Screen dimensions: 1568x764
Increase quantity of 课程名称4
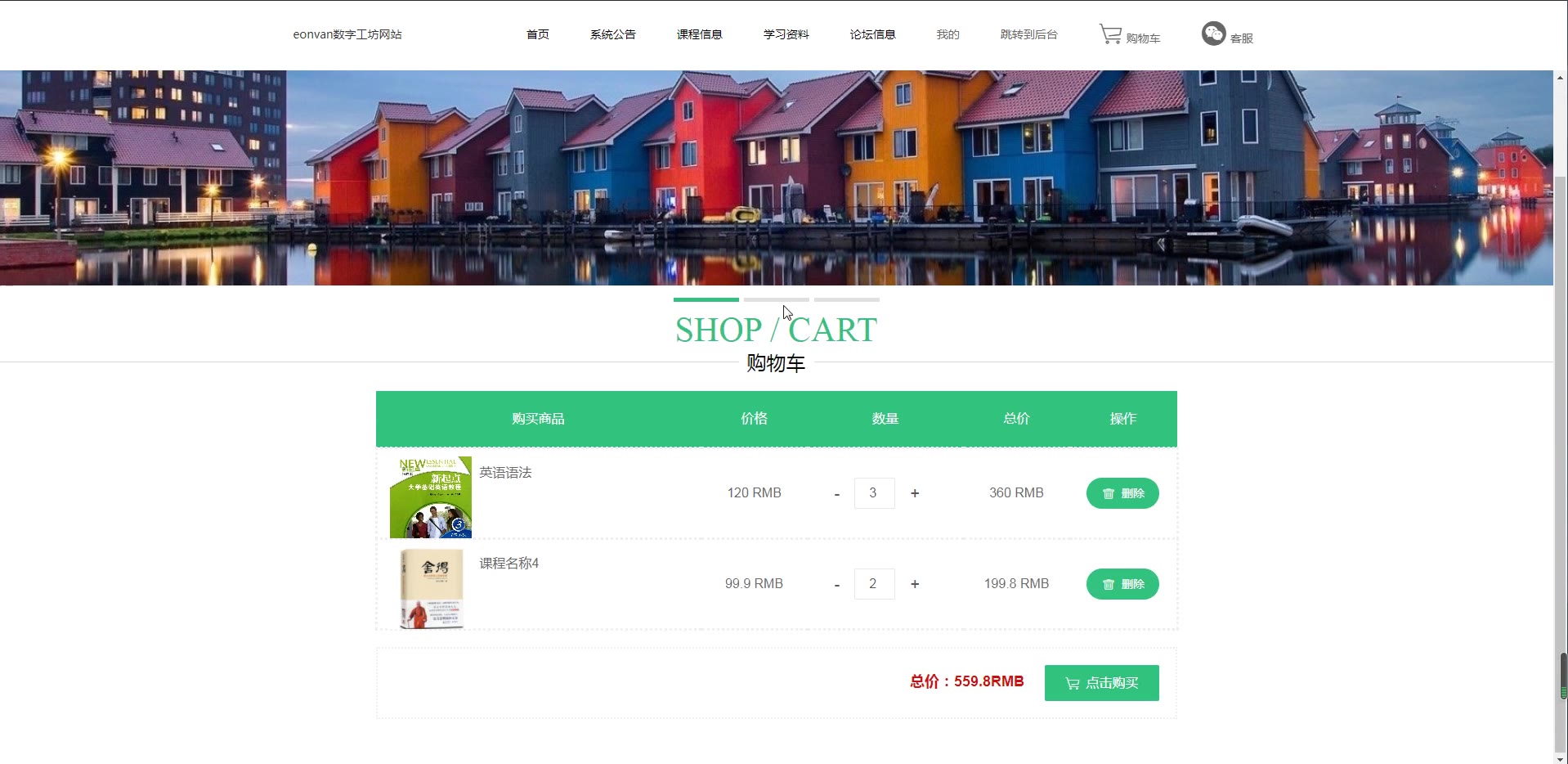pos(915,584)
